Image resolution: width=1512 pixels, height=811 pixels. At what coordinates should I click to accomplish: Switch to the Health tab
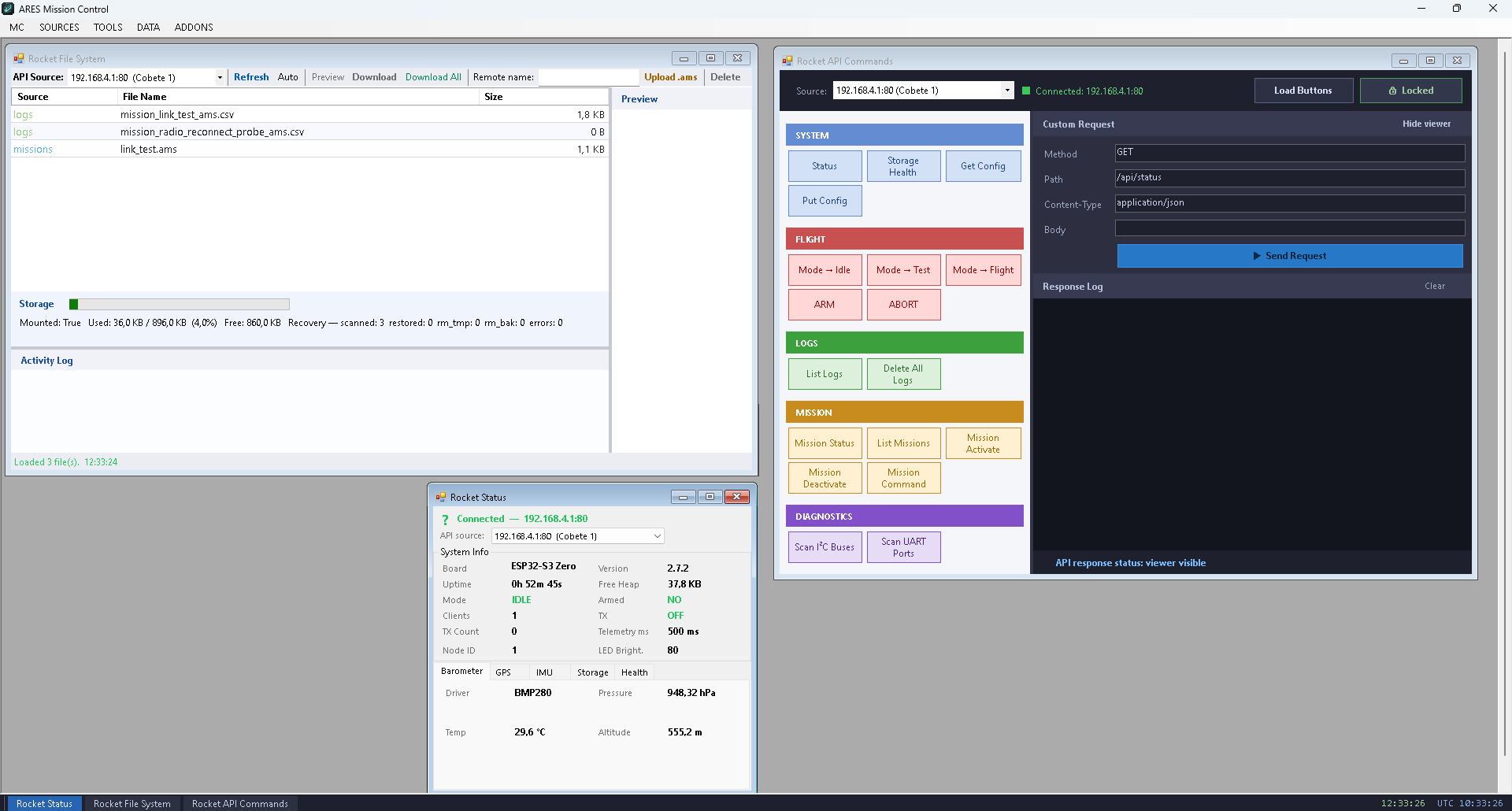[x=634, y=672]
